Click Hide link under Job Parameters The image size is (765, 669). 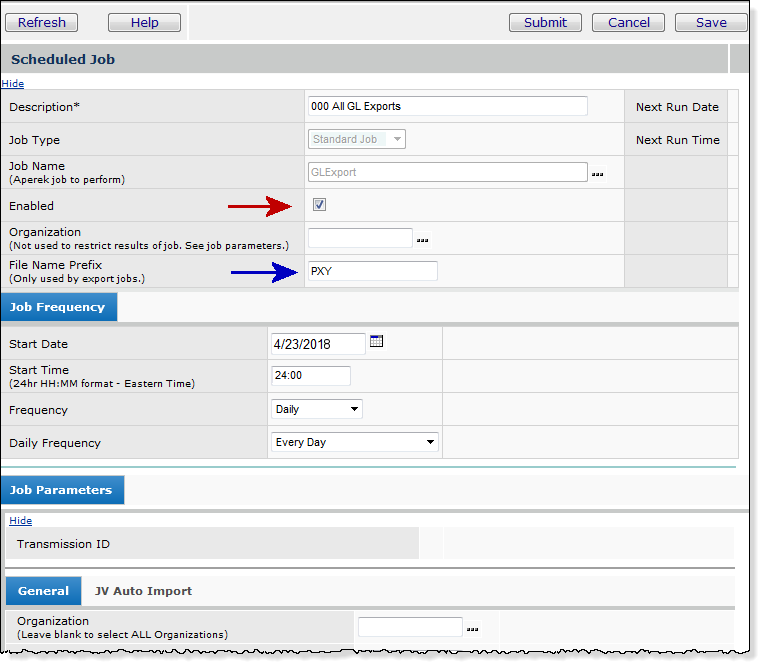pyautogui.click(x=20, y=520)
